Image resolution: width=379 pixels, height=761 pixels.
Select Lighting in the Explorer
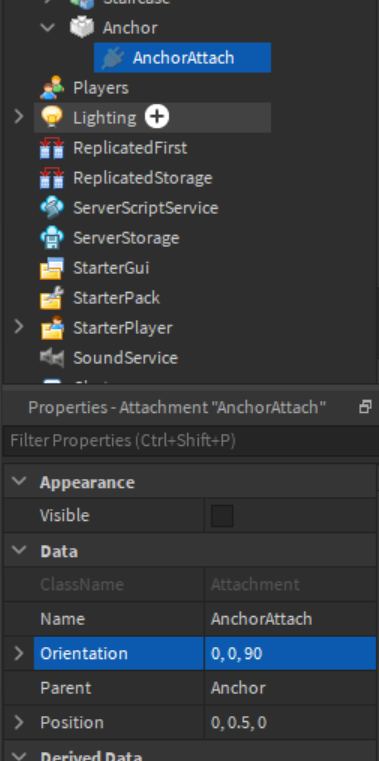(x=104, y=118)
